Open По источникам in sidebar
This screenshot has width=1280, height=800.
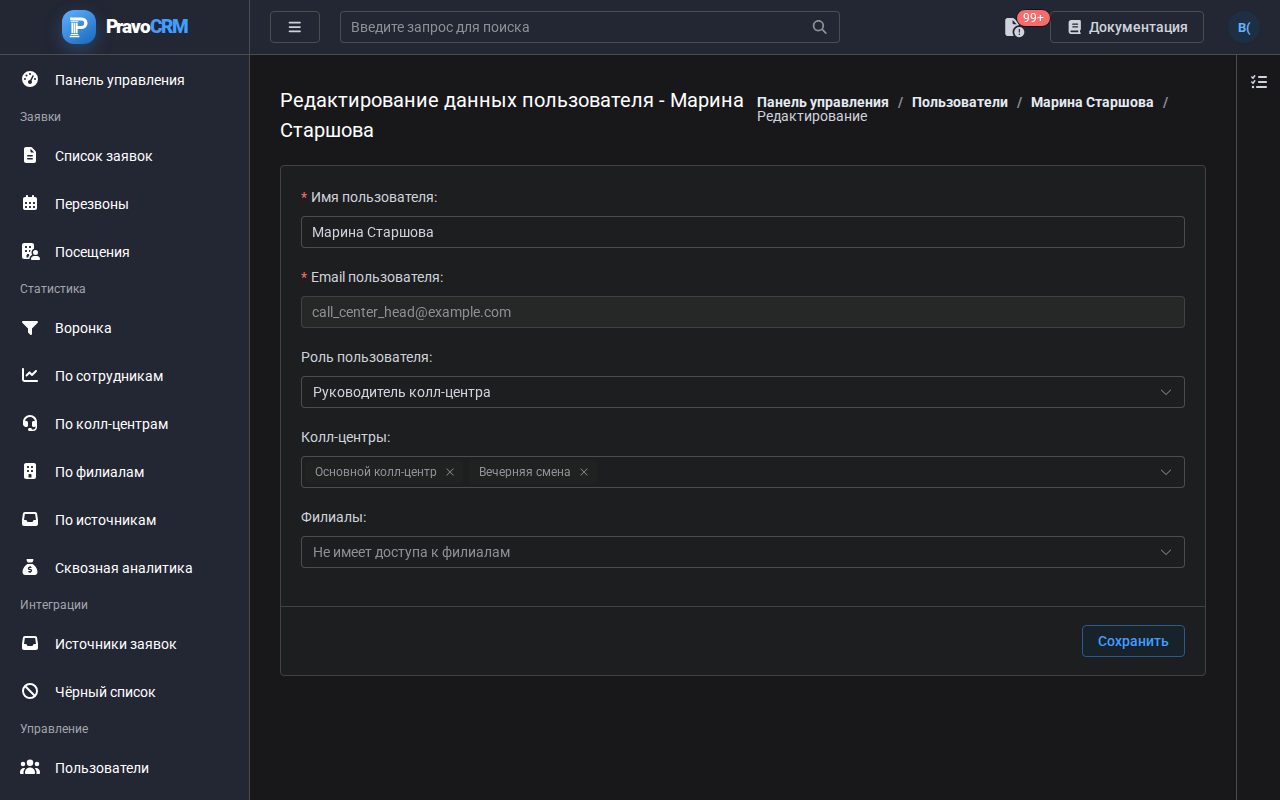pos(125,520)
